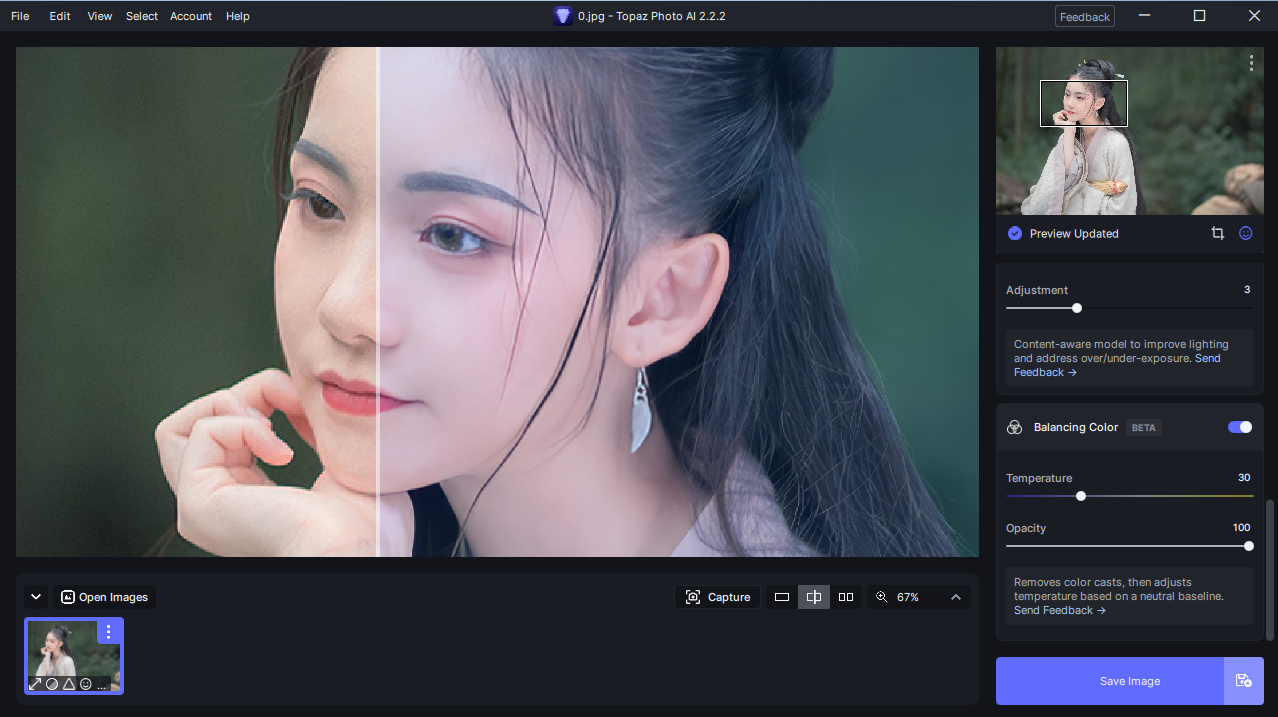Select the side-by-side comparison view
This screenshot has width=1278, height=717.
pyautogui.click(x=845, y=597)
